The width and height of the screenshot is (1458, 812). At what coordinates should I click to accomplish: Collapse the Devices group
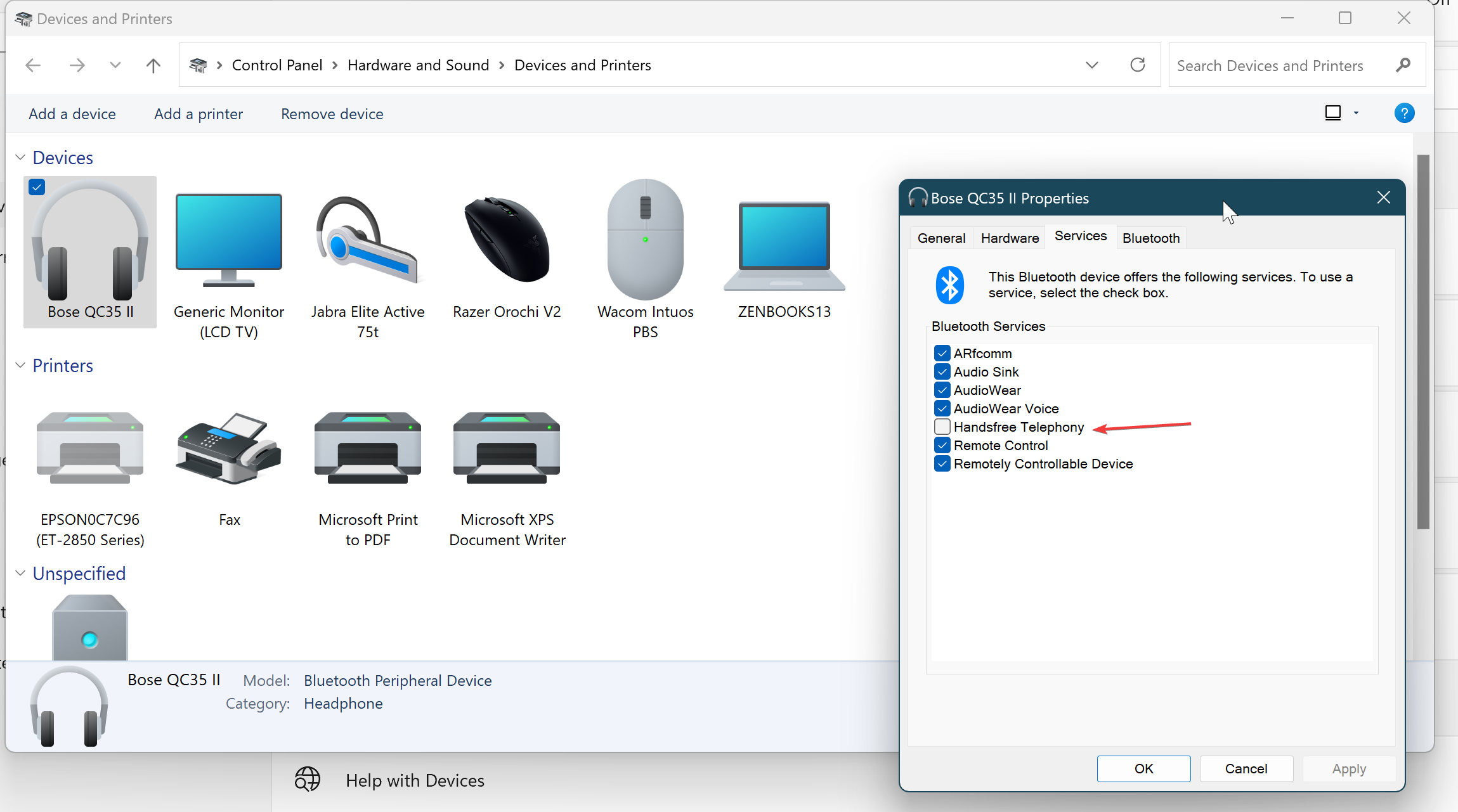click(x=20, y=157)
